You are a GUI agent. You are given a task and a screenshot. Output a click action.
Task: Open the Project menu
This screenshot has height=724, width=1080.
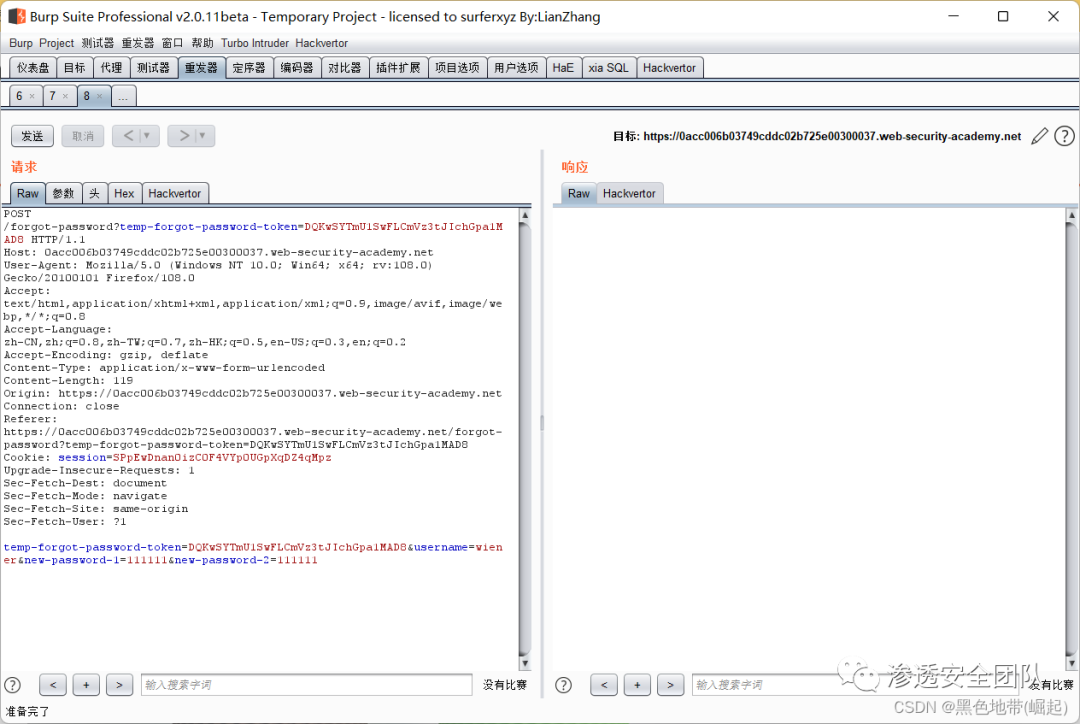pos(56,43)
